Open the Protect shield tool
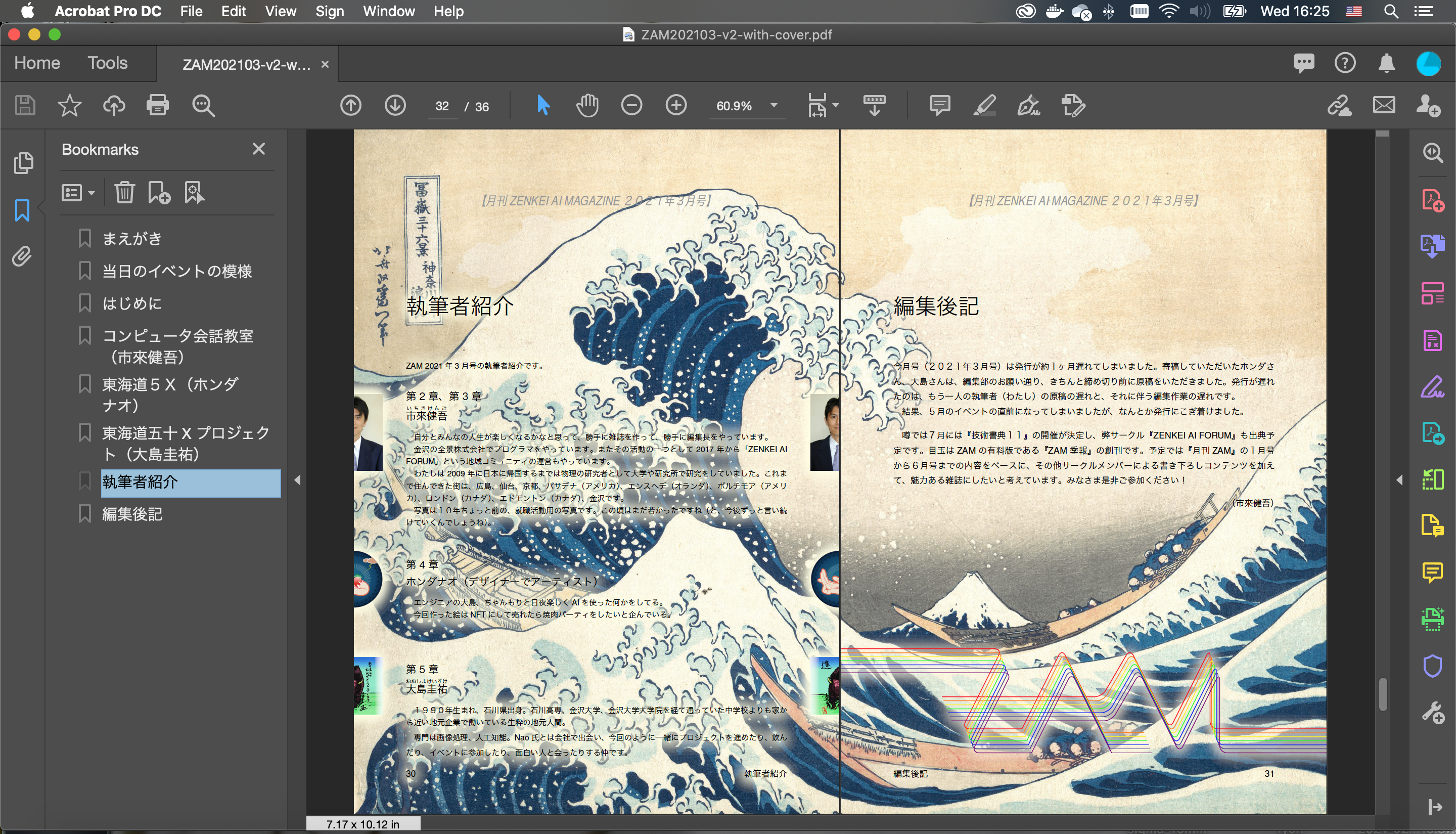The height and width of the screenshot is (834, 1456). point(1433,666)
